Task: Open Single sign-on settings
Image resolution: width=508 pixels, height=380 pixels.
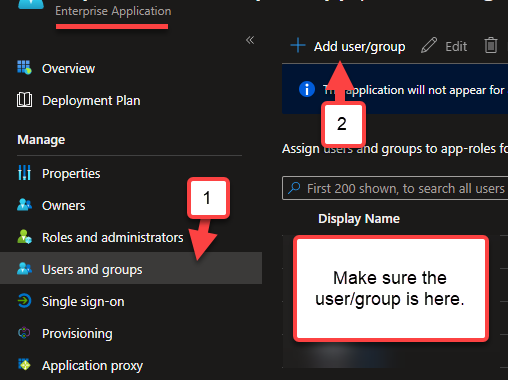Action: [83, 302]
